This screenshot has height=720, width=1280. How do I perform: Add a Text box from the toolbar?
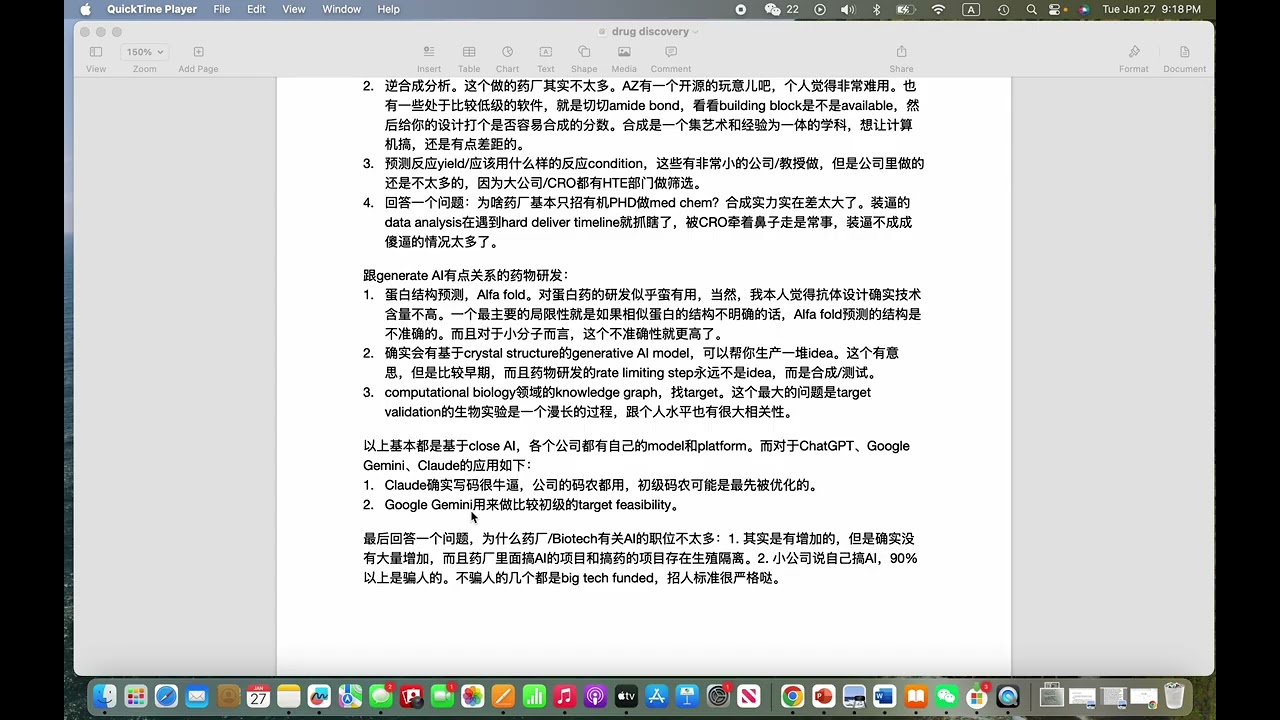coord(546,59)
